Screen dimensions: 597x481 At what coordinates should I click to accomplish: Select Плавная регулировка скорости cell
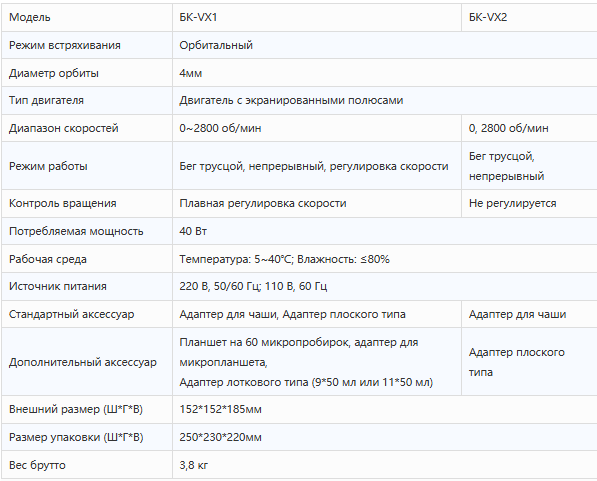click(x=317, y=203)
